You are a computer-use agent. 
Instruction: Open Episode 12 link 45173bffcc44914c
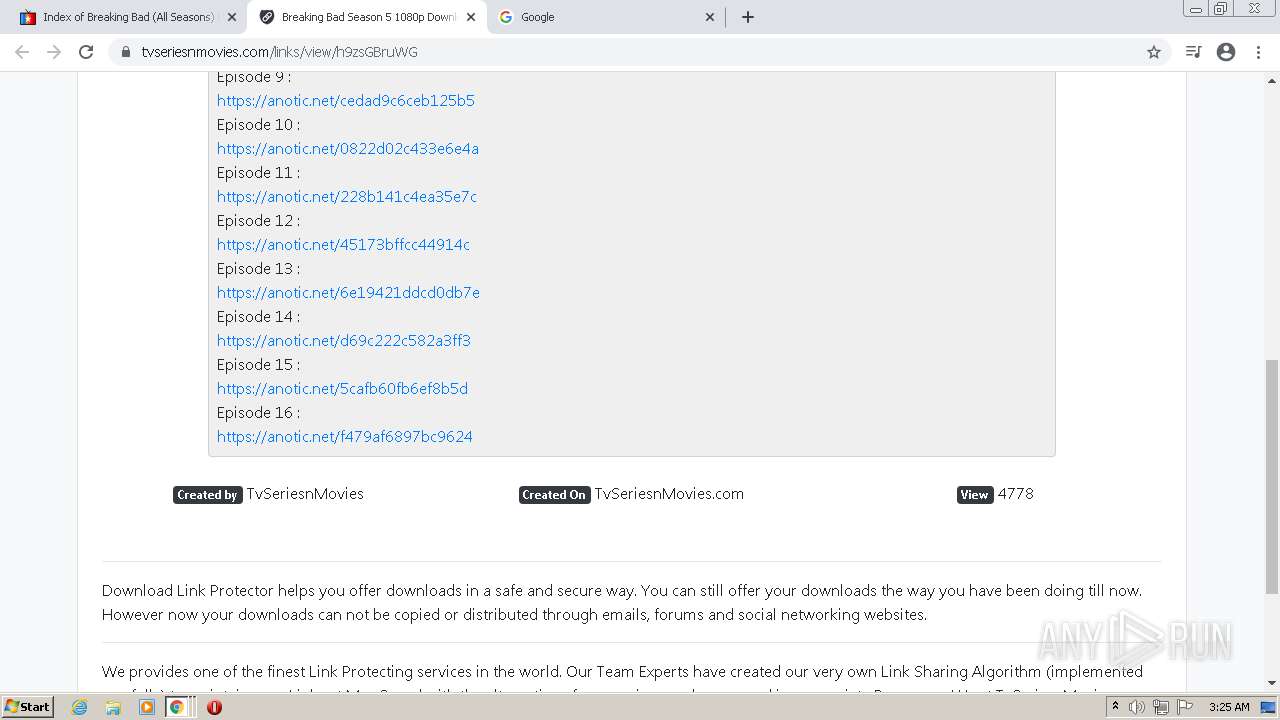pos(343,244)
